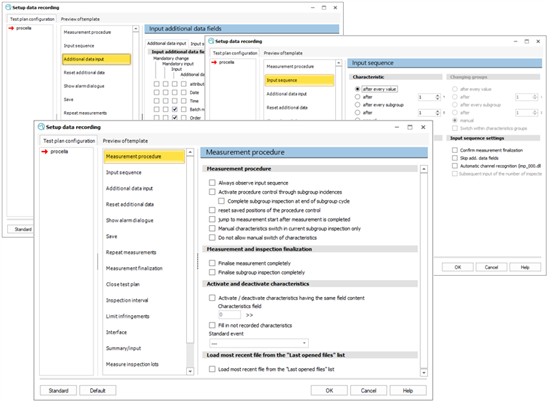The image size is (549, 403).
Task: Open Summary/Input entry
Action: click(123, 348)
